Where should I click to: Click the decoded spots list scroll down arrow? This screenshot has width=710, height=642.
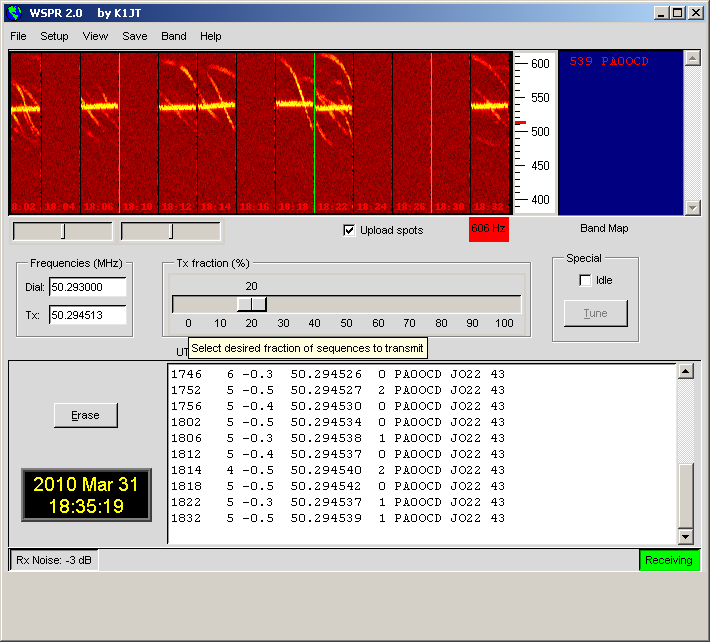(x=686, y=535)
